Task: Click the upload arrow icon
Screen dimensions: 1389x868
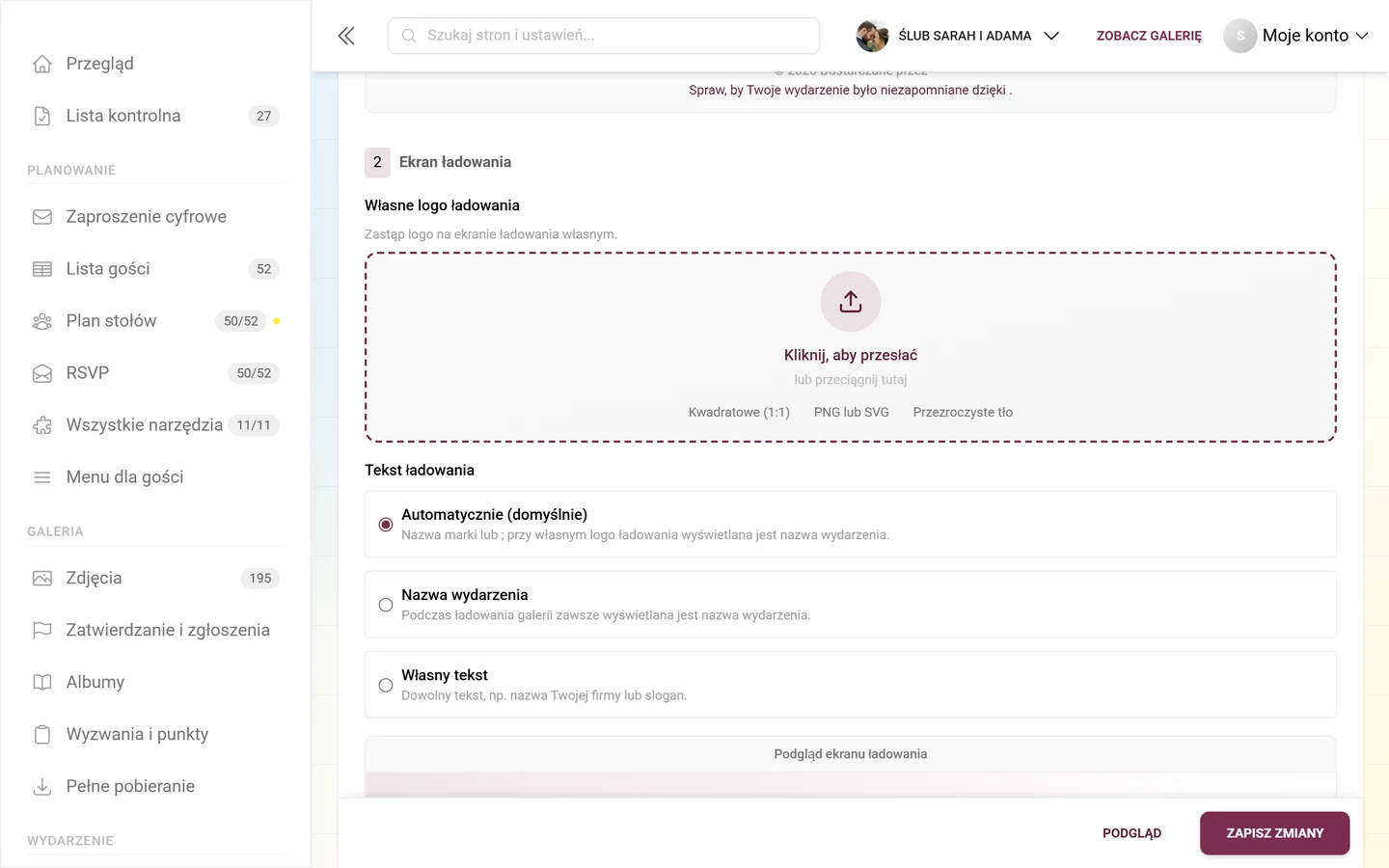Action: [x=851, y=302]
